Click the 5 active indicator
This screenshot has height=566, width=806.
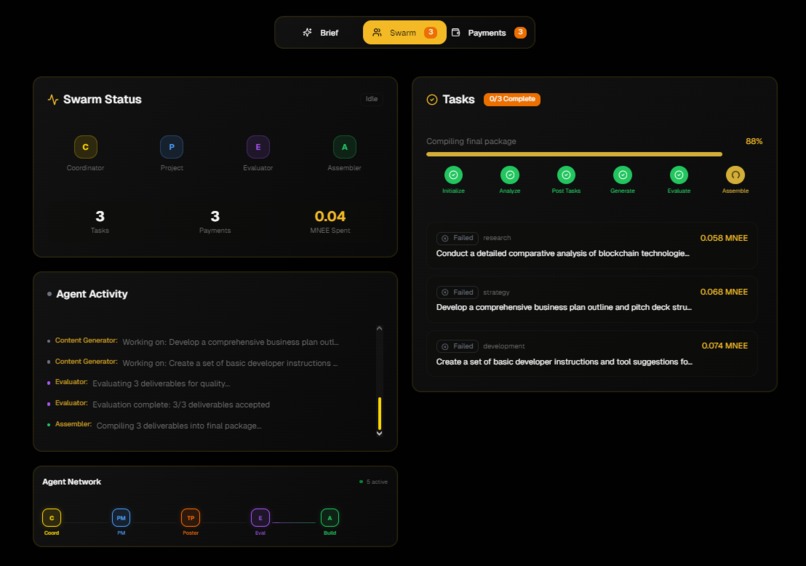[374, 482]
